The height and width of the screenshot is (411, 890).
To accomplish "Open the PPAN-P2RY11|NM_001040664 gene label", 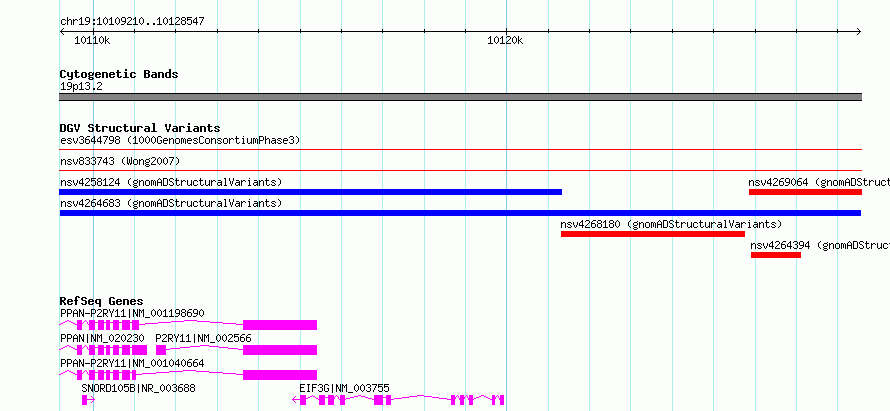I will [132, 363].
